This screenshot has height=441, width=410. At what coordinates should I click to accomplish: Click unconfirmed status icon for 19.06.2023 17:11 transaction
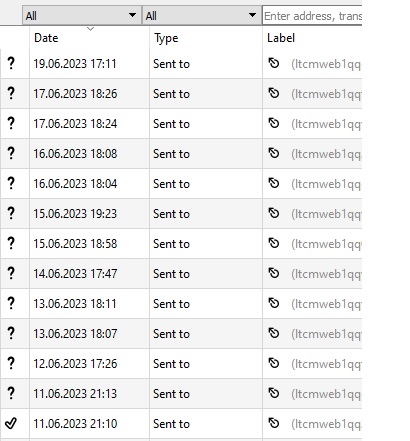pos(11,63)
